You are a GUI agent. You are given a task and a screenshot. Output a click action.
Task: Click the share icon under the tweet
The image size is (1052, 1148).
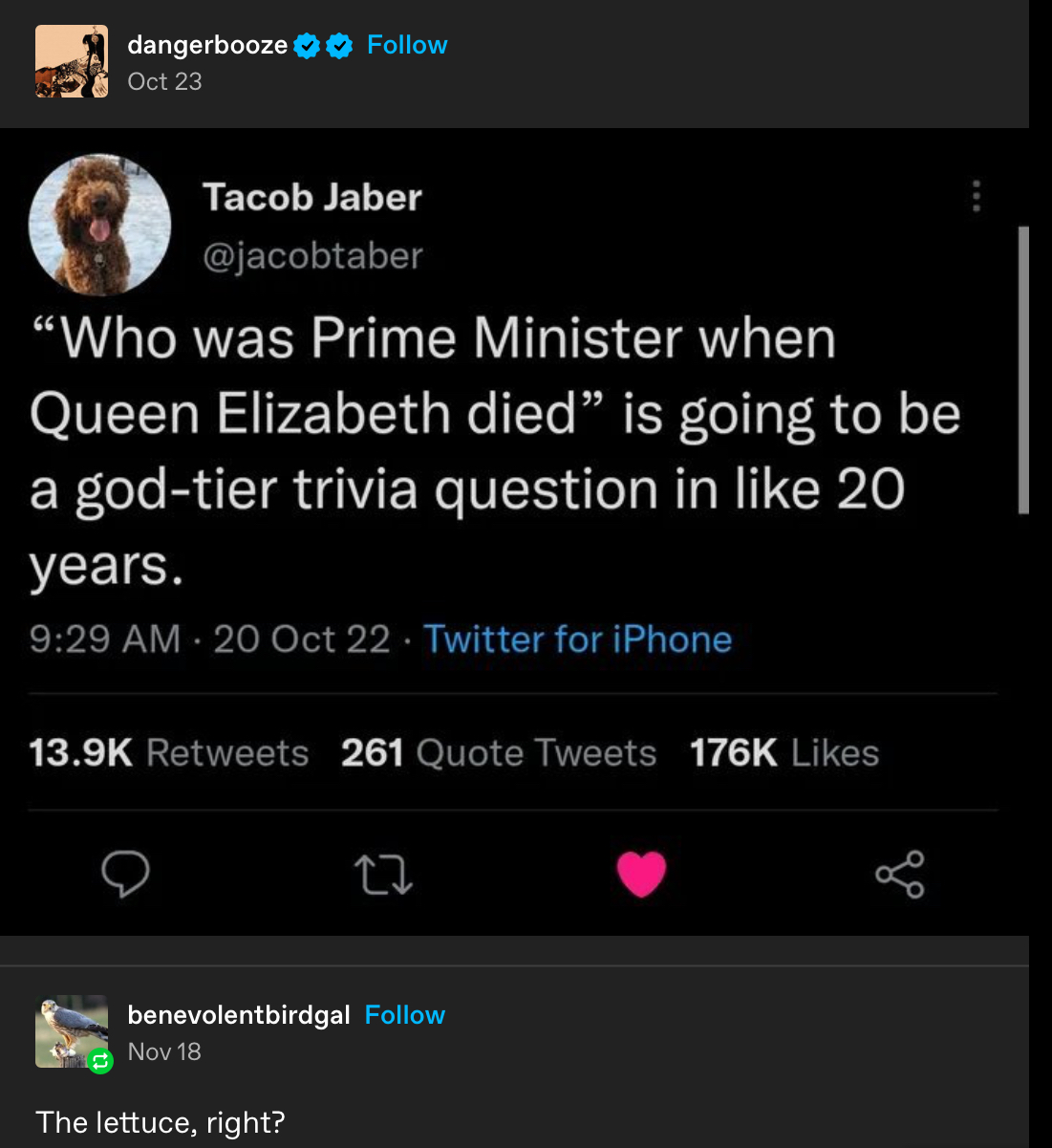coord(900,874)
